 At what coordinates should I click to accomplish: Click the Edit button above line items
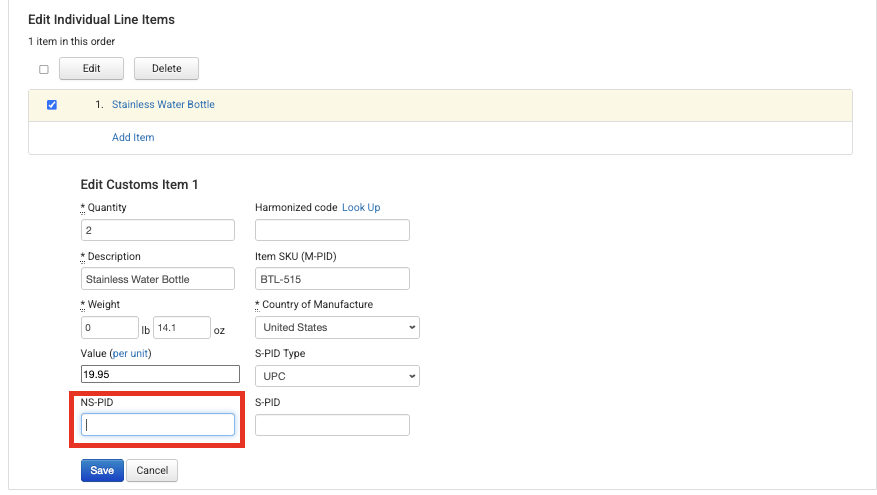click(91, 68)
